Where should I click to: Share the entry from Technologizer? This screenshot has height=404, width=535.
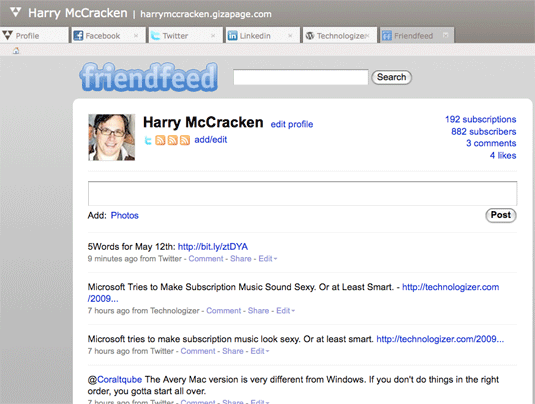tap(258, 311)
